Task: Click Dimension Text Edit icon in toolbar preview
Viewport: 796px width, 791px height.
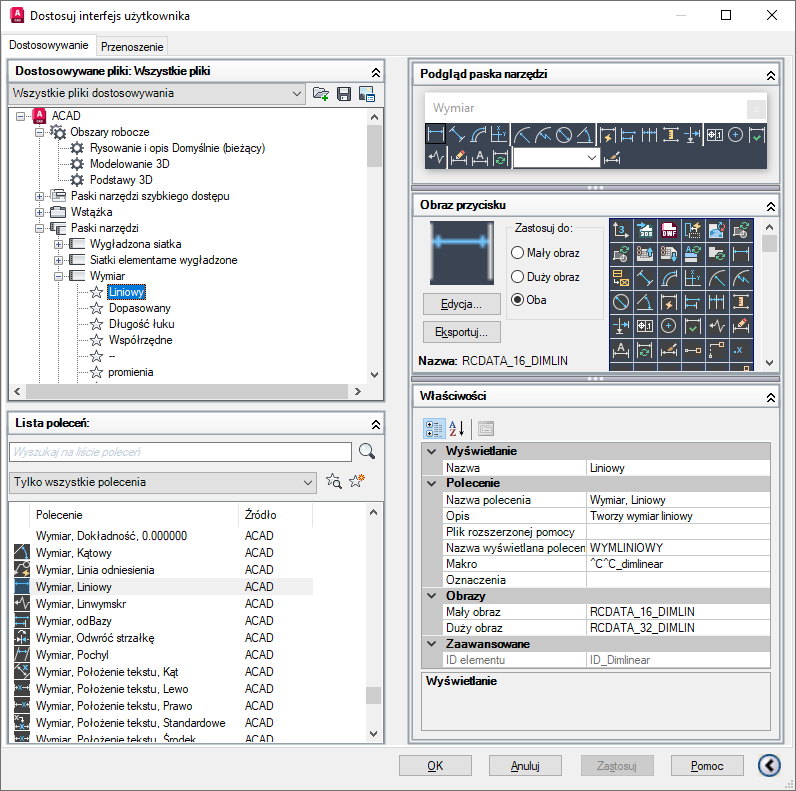Action: tap(479, 158)
